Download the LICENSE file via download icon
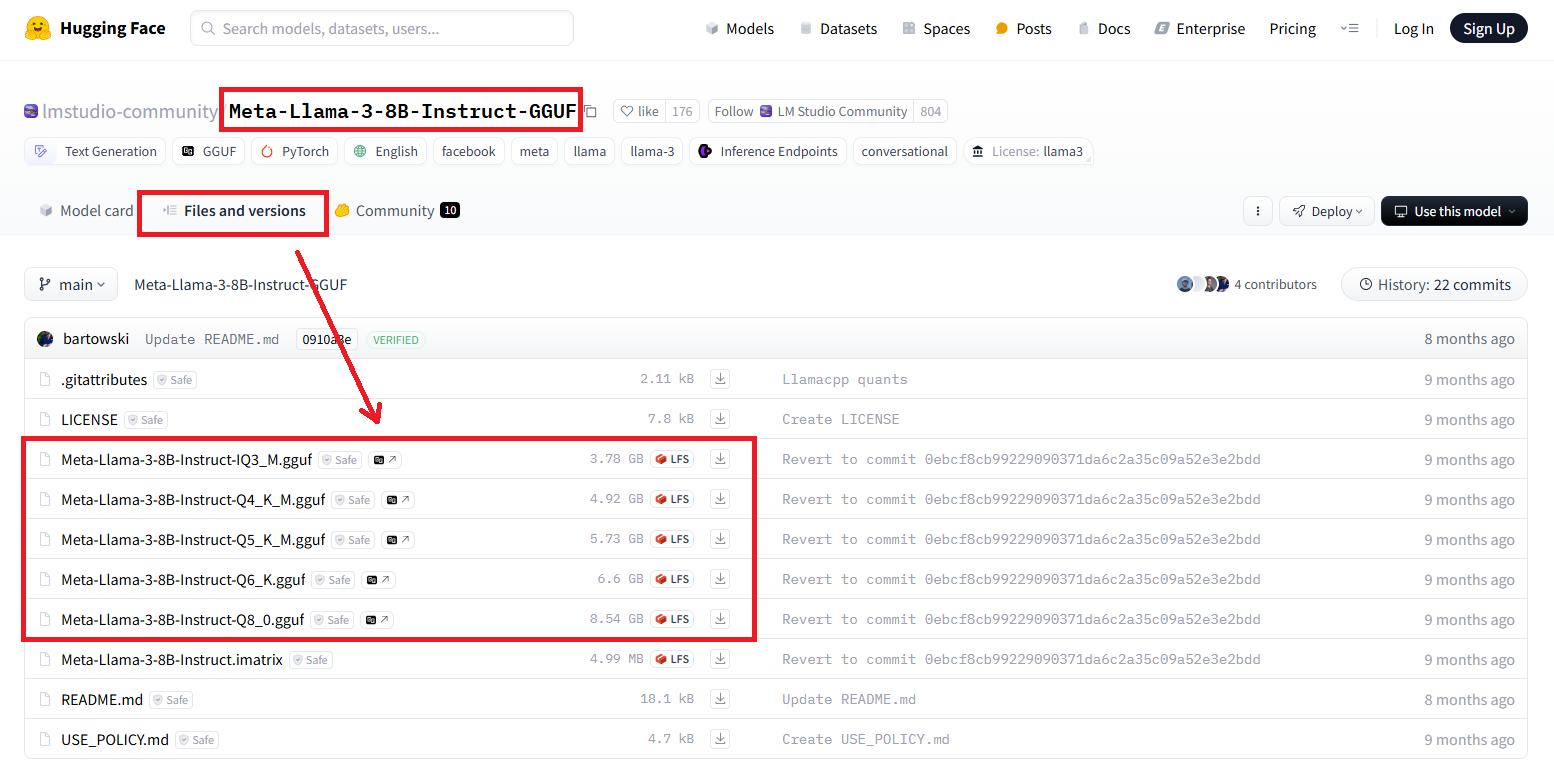The image size is (1554, 780). point(720,419)
